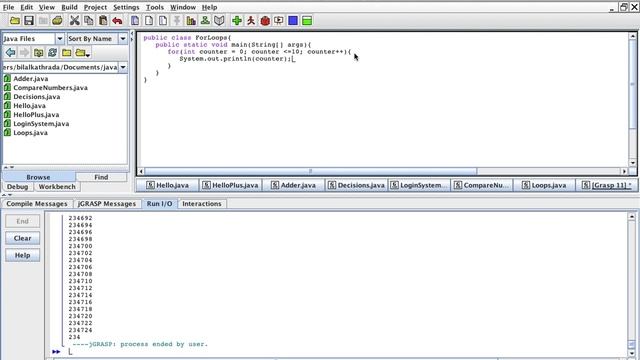Click the green window toolbar icon
640x360 pixels.
point(307,20)
